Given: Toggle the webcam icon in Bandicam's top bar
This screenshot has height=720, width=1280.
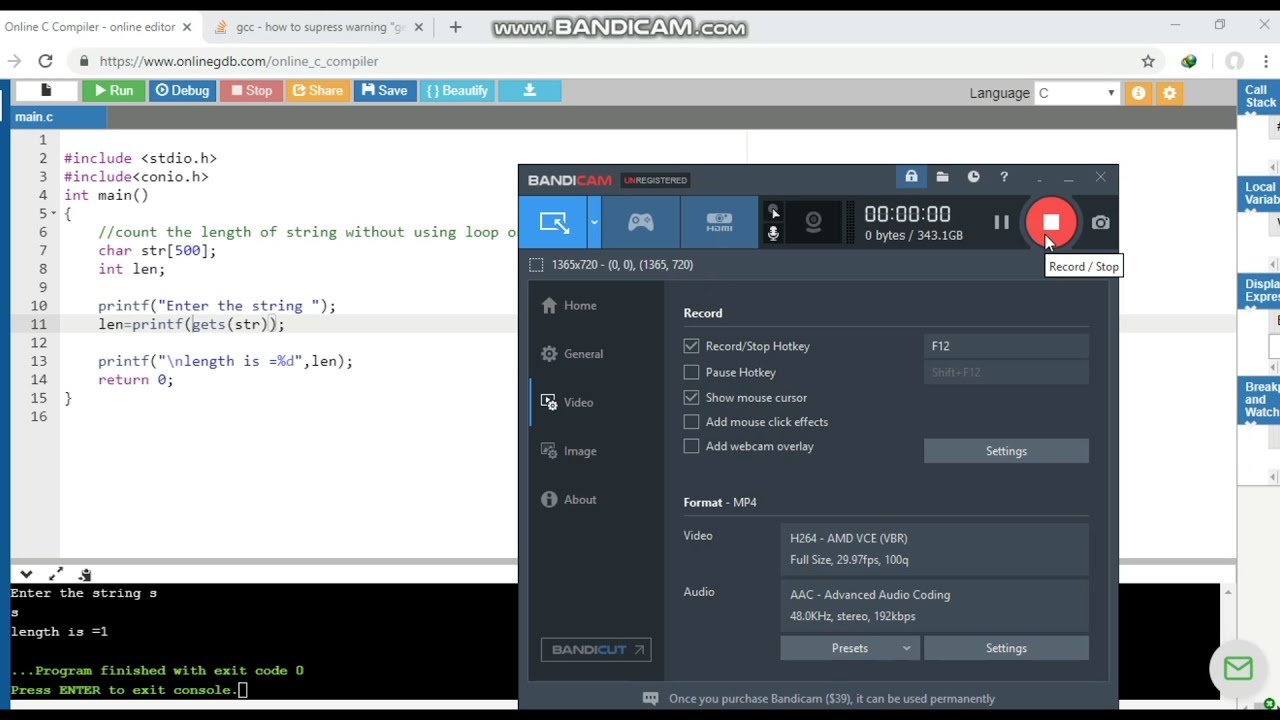Looking at the screenshot, I should tap(813, 222).
